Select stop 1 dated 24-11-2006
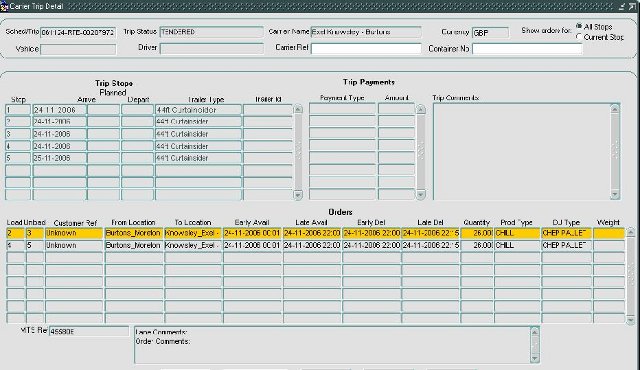The height and width of the screenshot is (370, 640). click(60, 110)
